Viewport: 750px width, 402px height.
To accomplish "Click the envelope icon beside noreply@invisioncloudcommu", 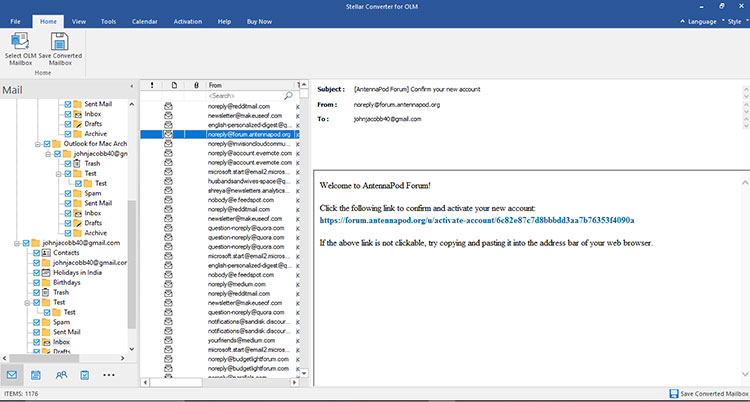I will [168, 144].
